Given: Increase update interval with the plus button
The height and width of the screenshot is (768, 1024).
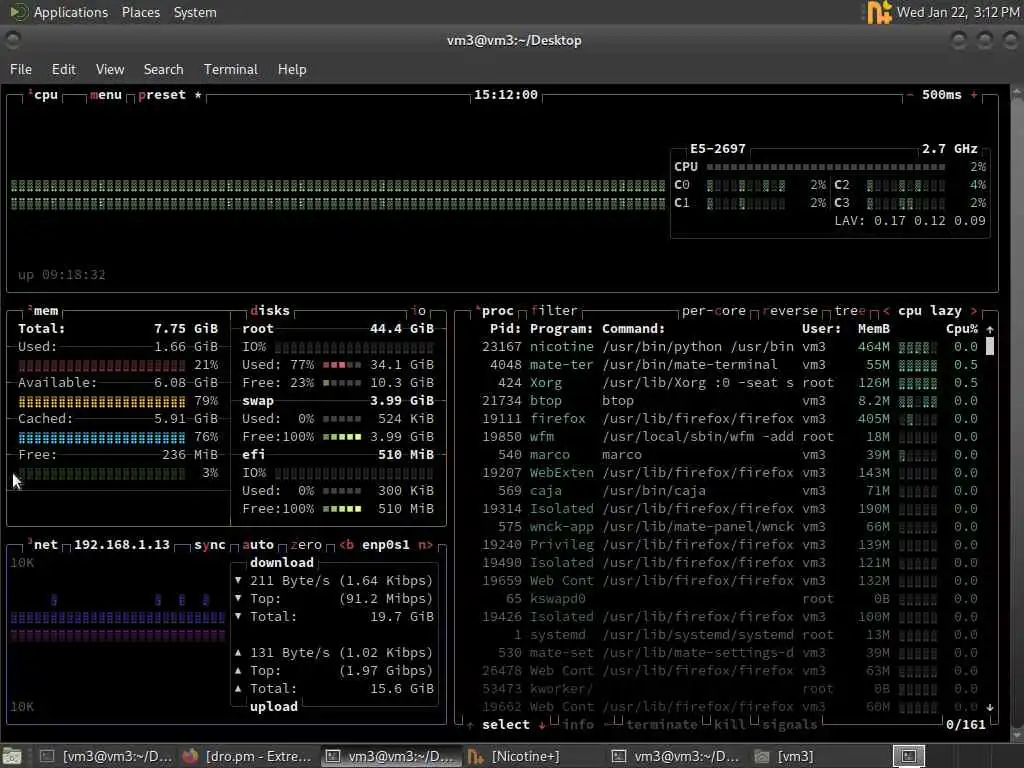Looking at the screenshot, I should point(974,95).
